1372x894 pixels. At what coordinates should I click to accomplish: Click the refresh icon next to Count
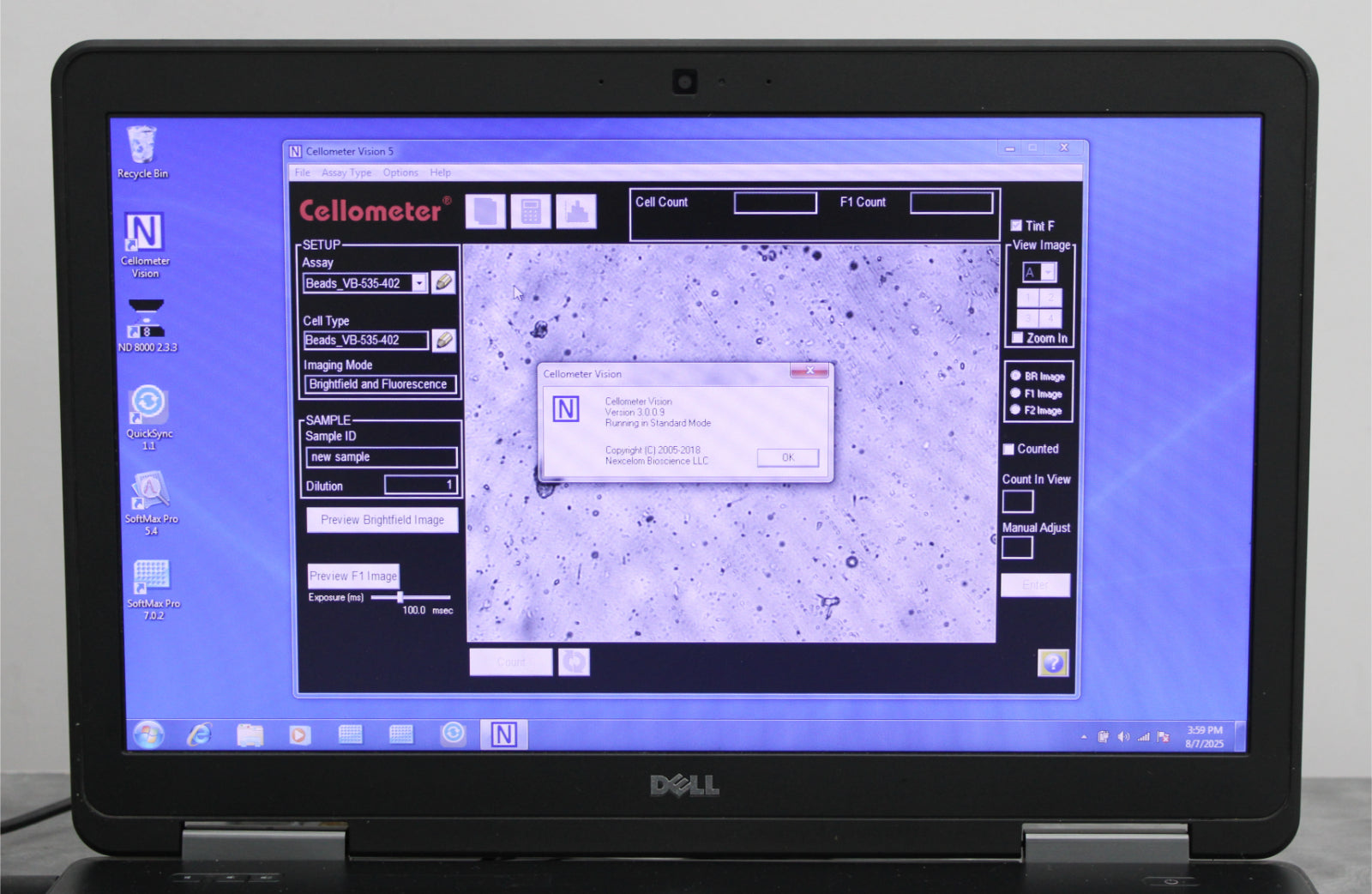tap(574, 662)
